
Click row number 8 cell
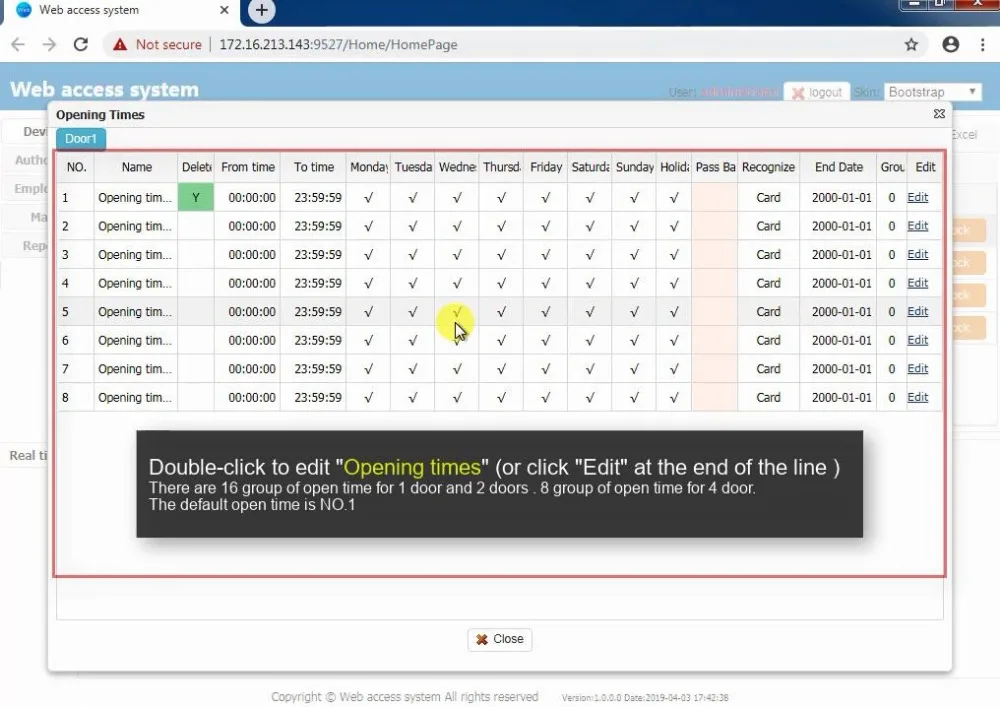(76, 398)
